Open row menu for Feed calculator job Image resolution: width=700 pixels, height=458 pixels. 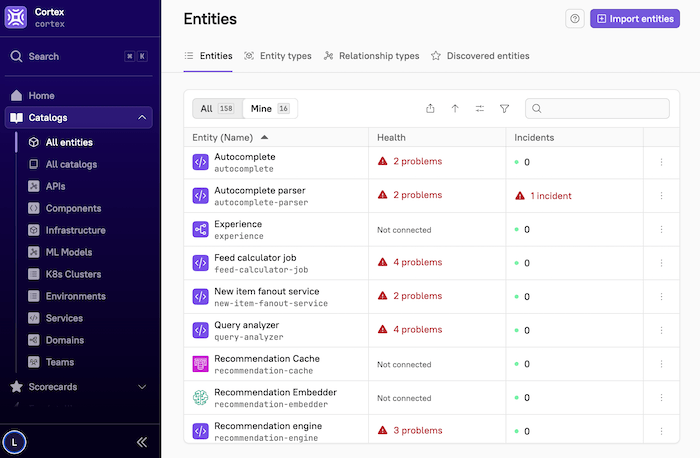click(661, 263)
